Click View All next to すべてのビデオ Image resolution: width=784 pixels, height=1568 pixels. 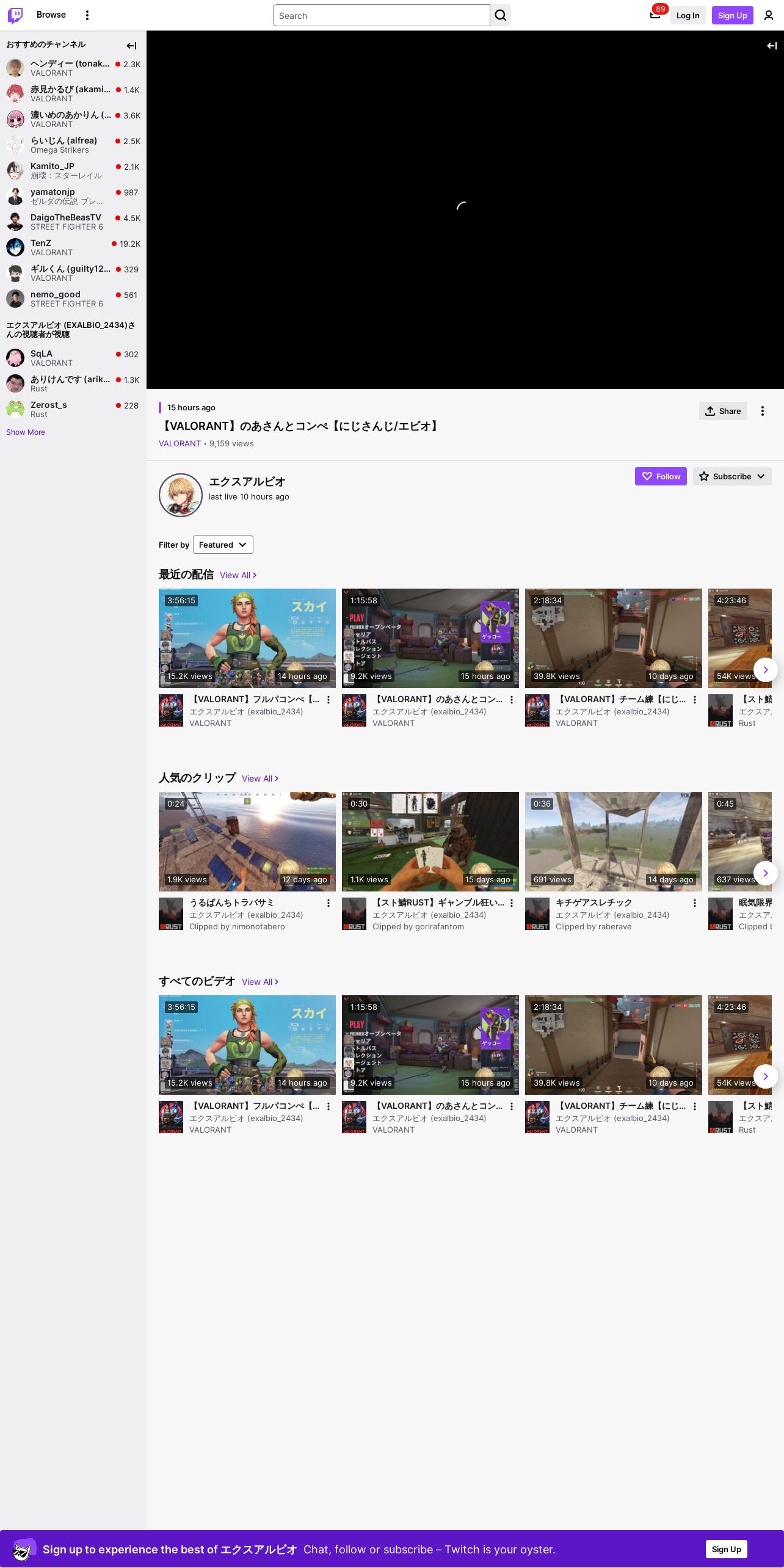click(x=260, y=982)
